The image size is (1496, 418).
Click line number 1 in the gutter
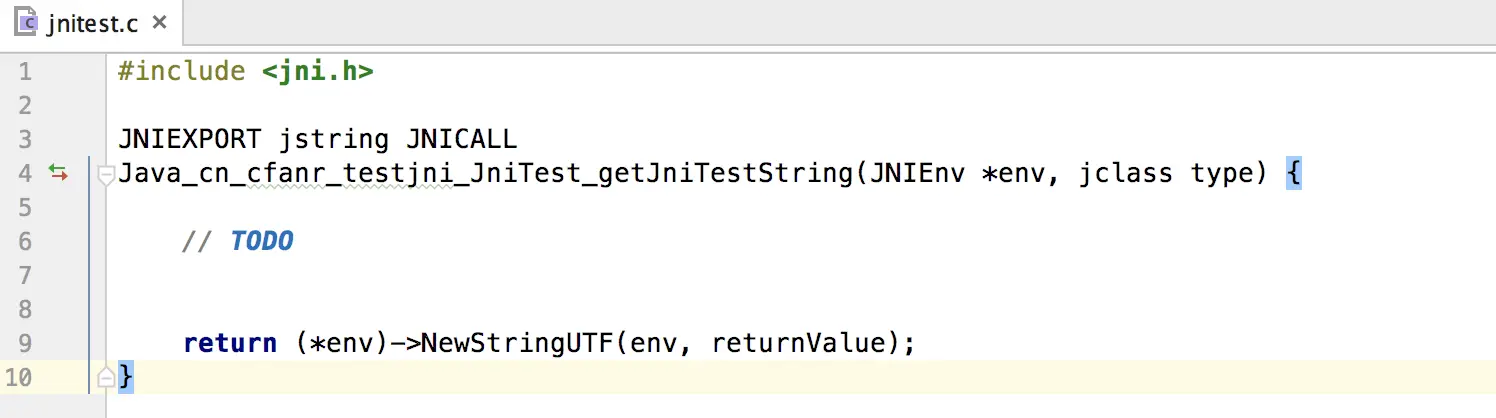tap(25, 72)
